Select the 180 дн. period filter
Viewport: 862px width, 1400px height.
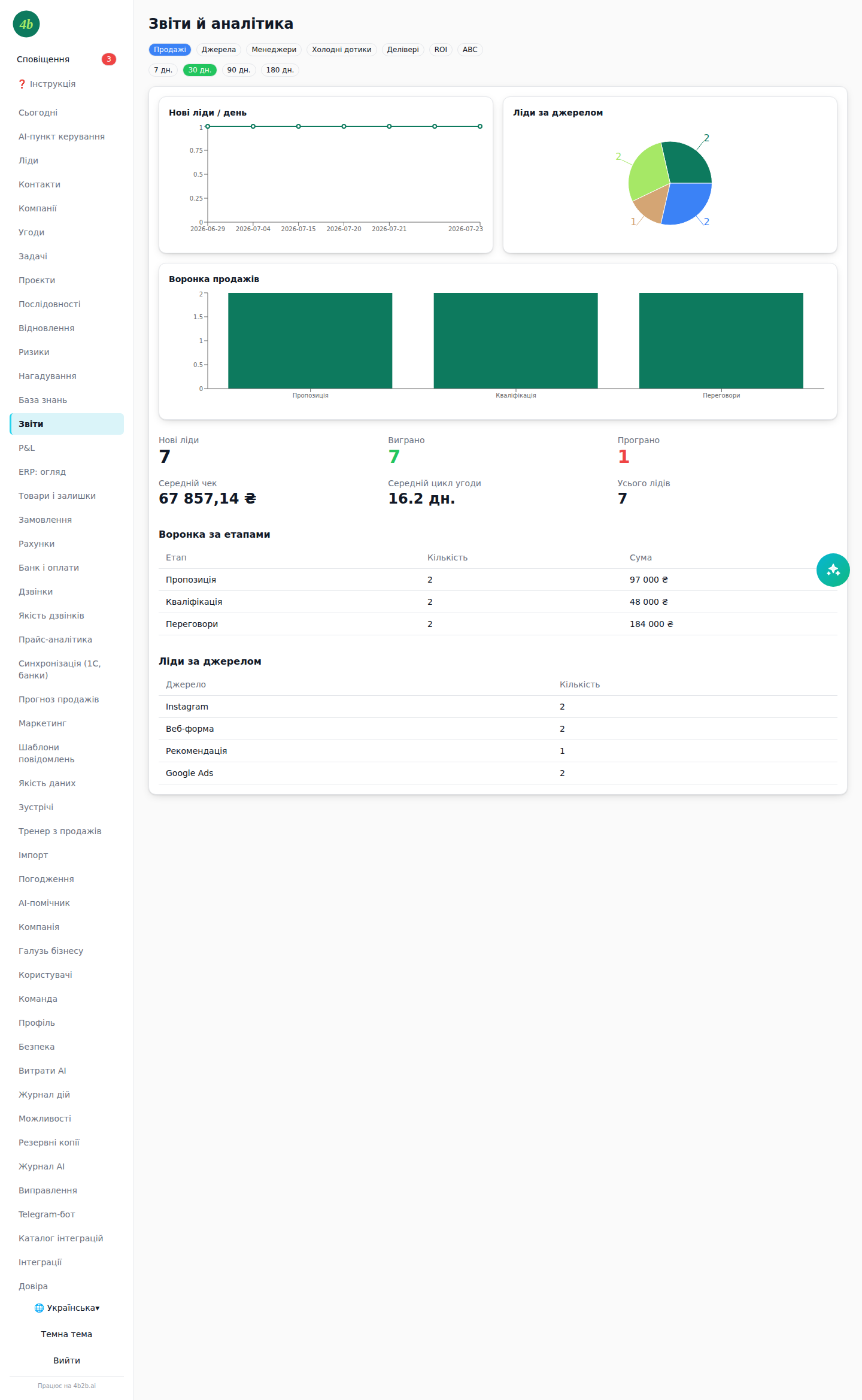(x=280, y=70)
